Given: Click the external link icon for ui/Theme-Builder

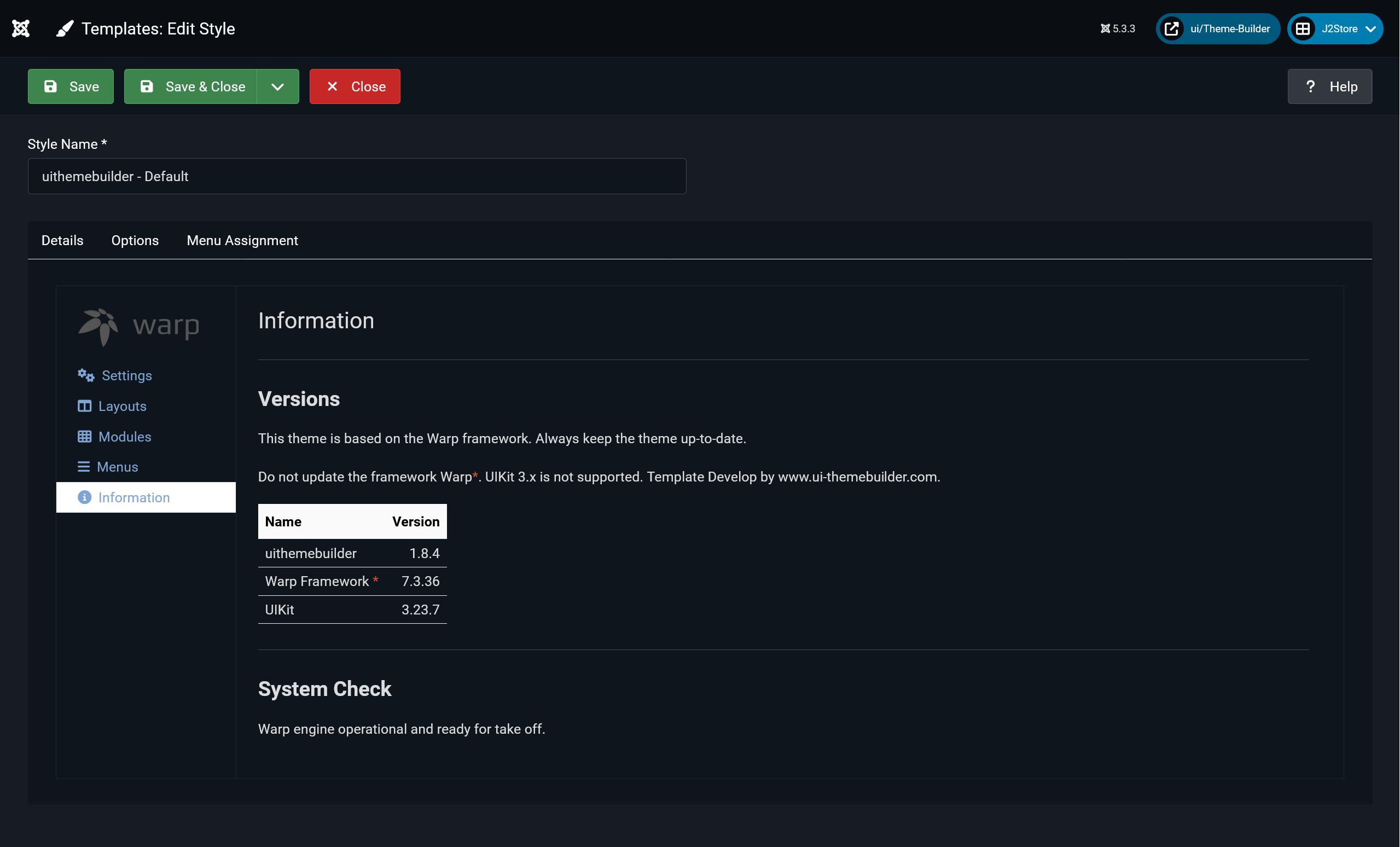Looking at the screenshot, I should click(x=1171, y=28).
